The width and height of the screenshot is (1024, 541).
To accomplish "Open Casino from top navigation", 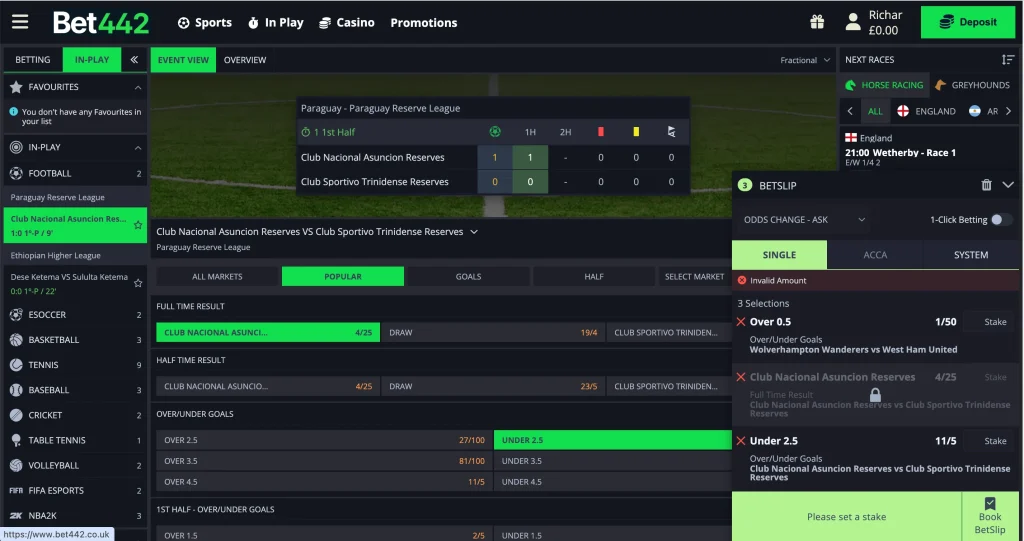I will [347, 22].
